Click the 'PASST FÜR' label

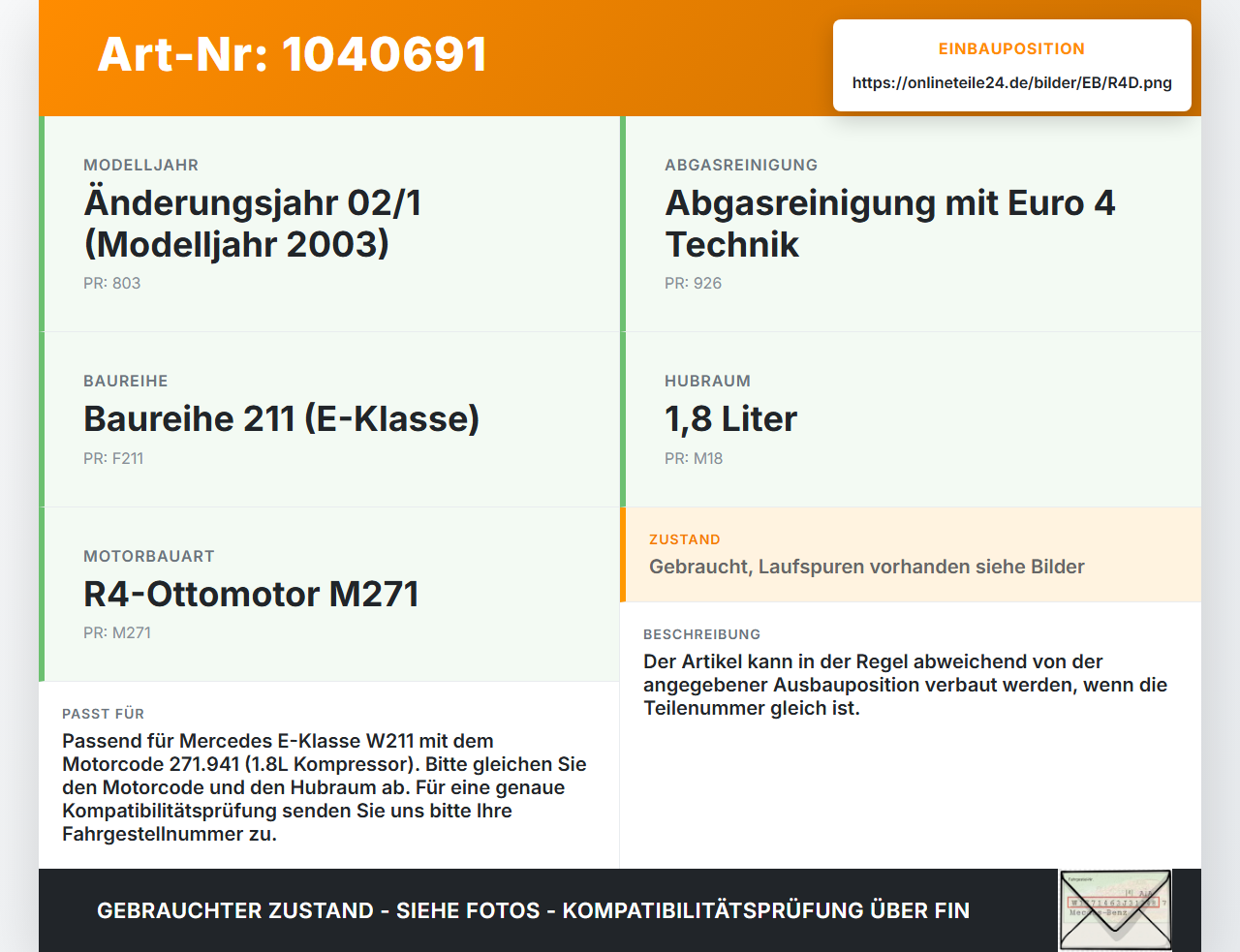(103, 714)
